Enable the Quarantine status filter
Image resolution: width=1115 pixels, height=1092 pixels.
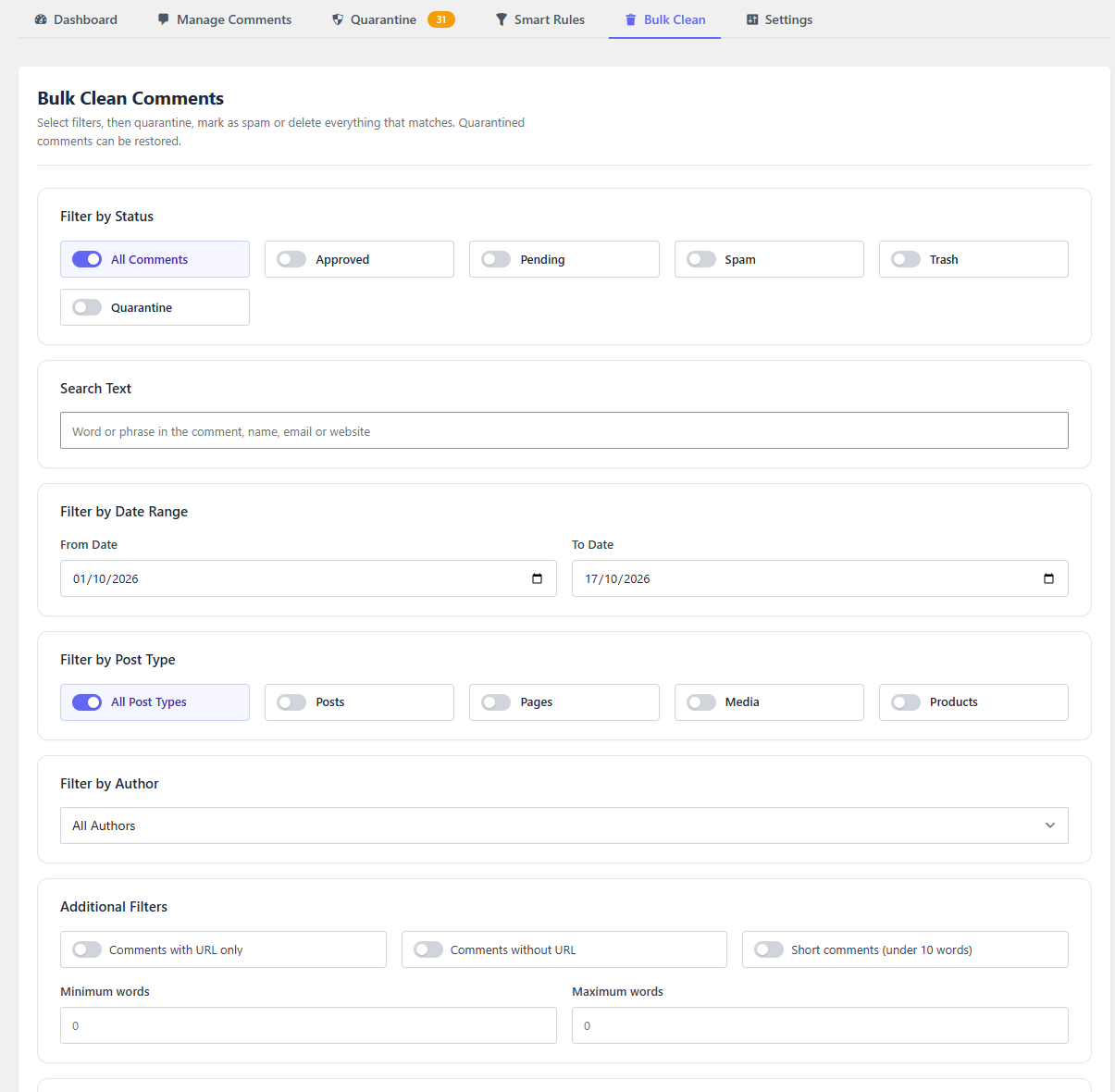(x=87, y=307)
